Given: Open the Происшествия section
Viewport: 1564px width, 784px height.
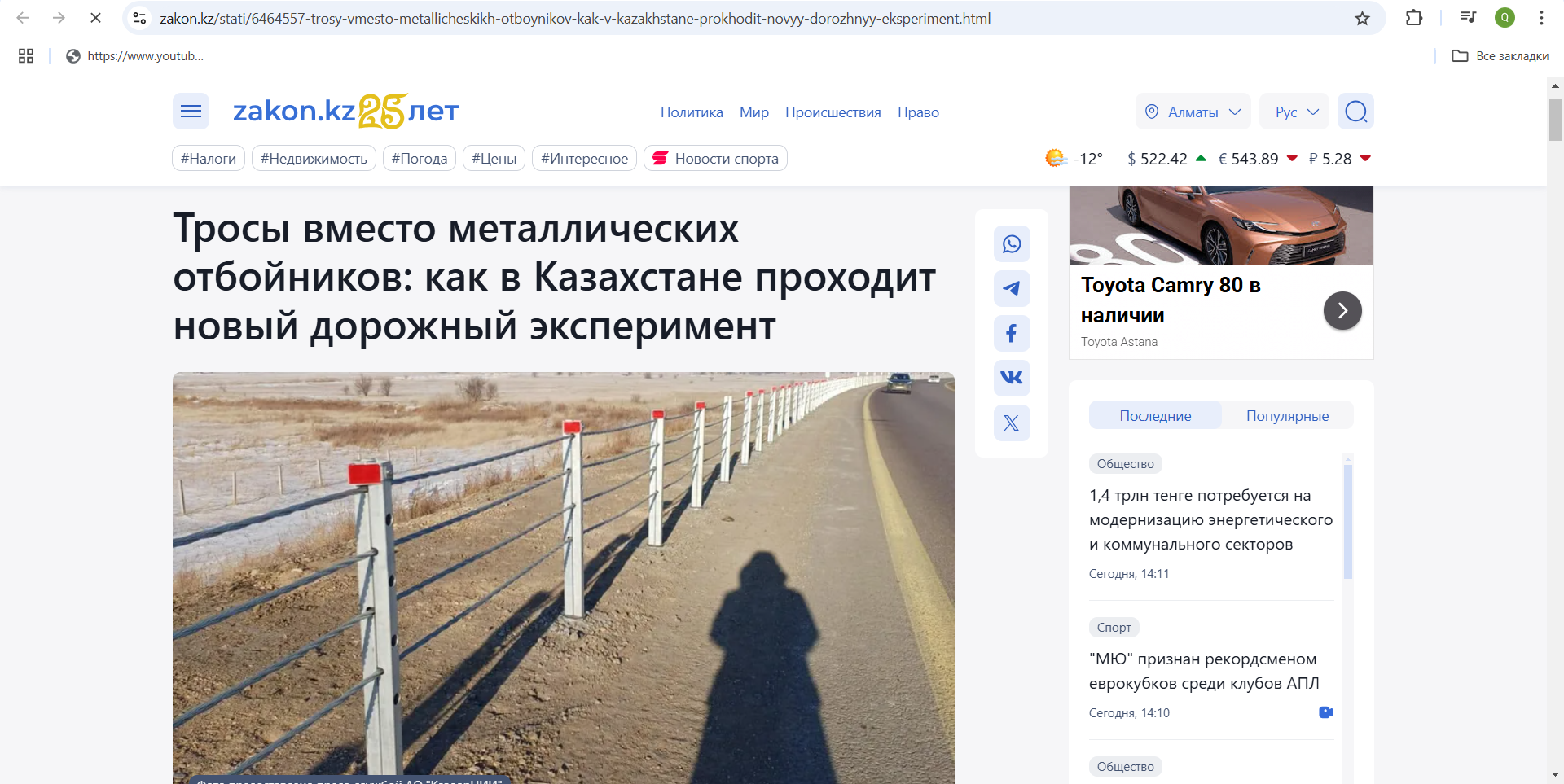Looking at the screenshot, I should pos(833,112).
